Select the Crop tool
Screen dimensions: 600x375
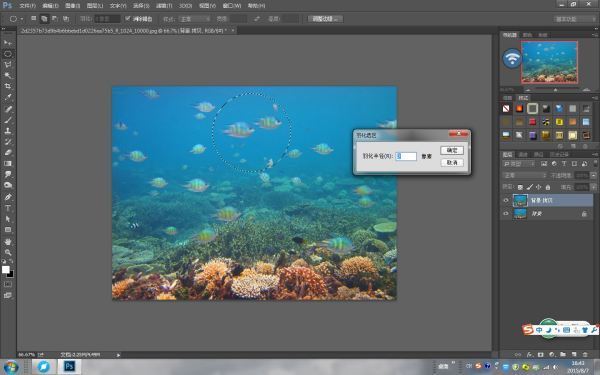point(8,86)
